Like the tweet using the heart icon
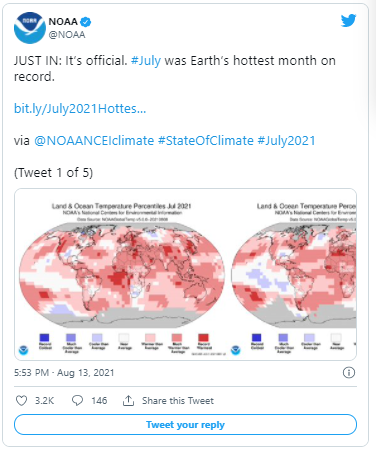The height and width of the screenshot is (453, 376). [22, 400]
